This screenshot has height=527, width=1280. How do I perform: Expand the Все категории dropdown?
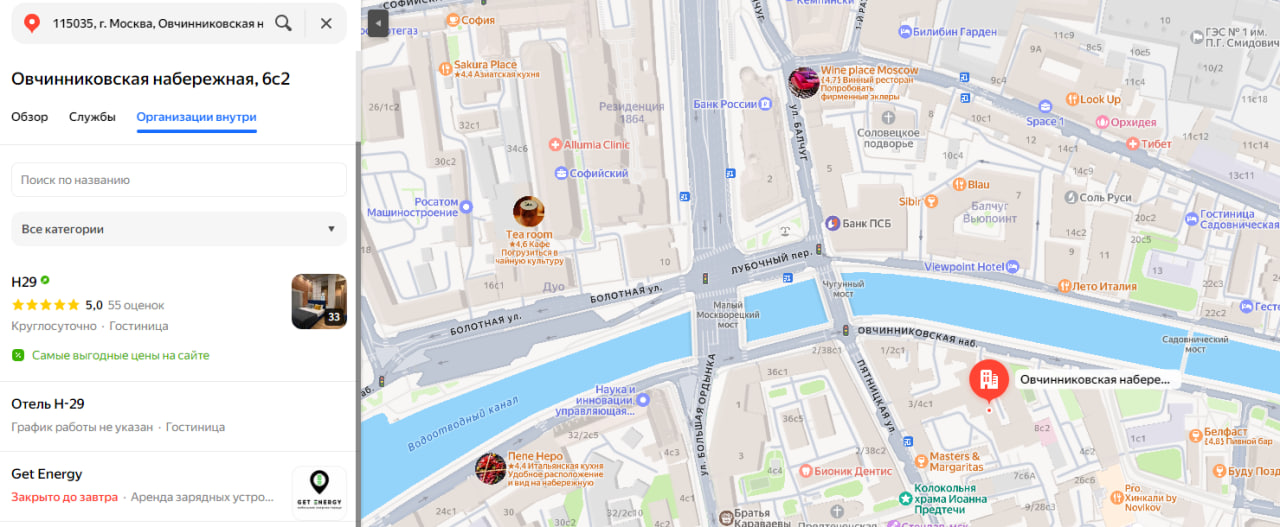pos(179,229)
